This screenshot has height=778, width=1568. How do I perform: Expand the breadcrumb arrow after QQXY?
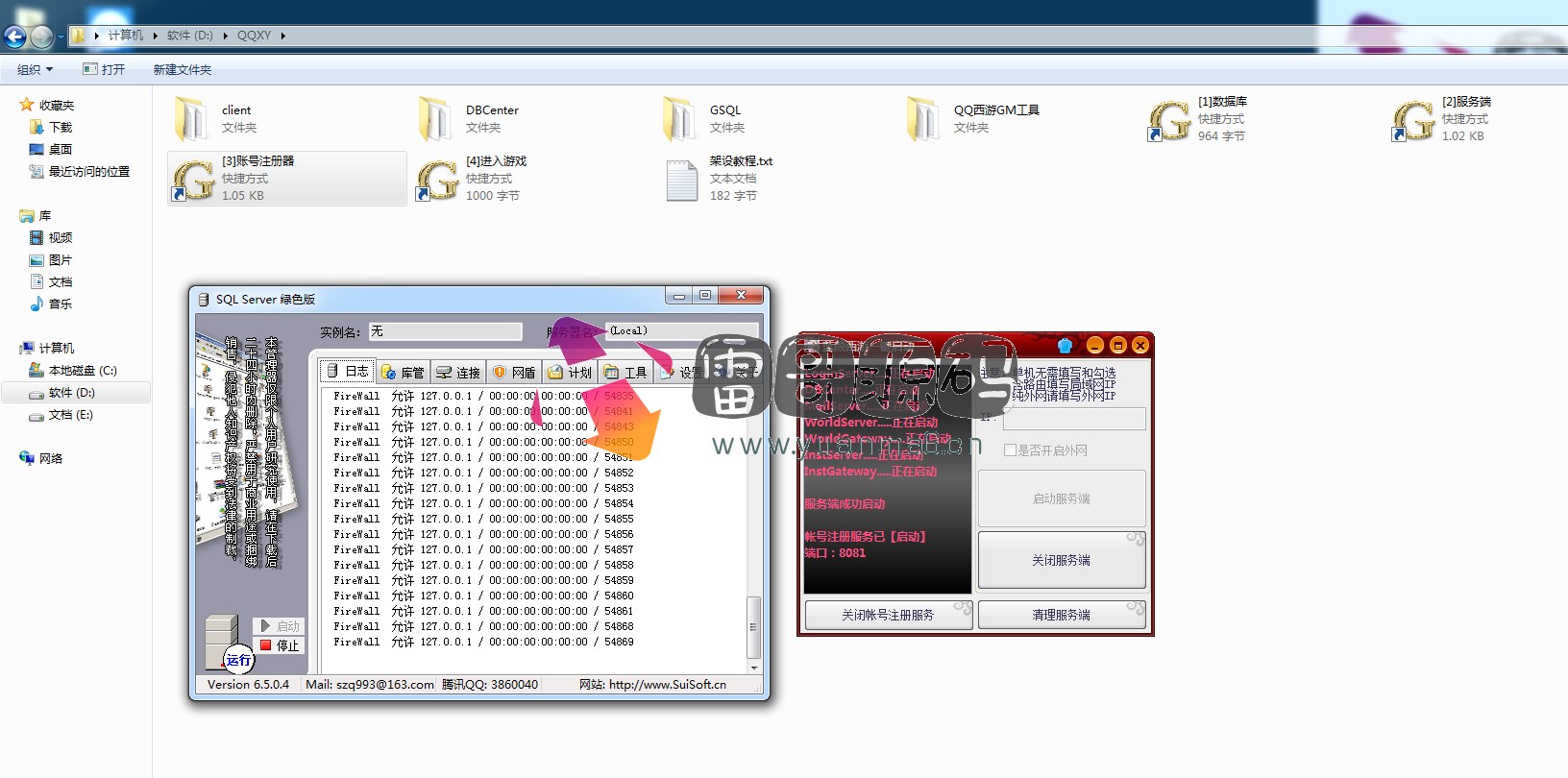click(x=282, y=36)
